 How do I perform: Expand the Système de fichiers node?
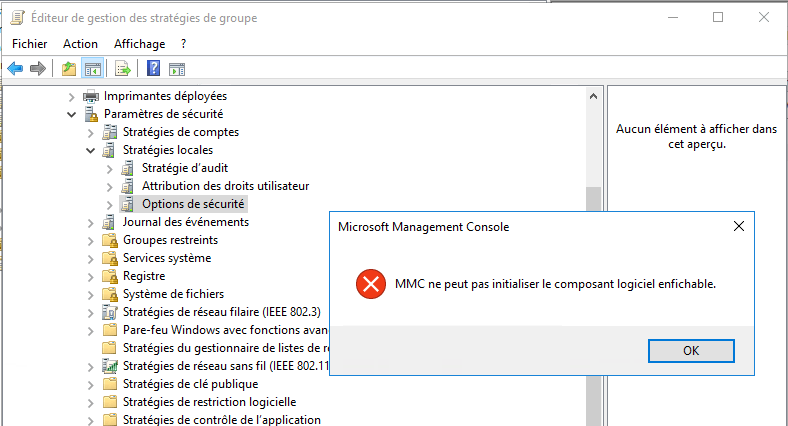click(x=90, y=295)
